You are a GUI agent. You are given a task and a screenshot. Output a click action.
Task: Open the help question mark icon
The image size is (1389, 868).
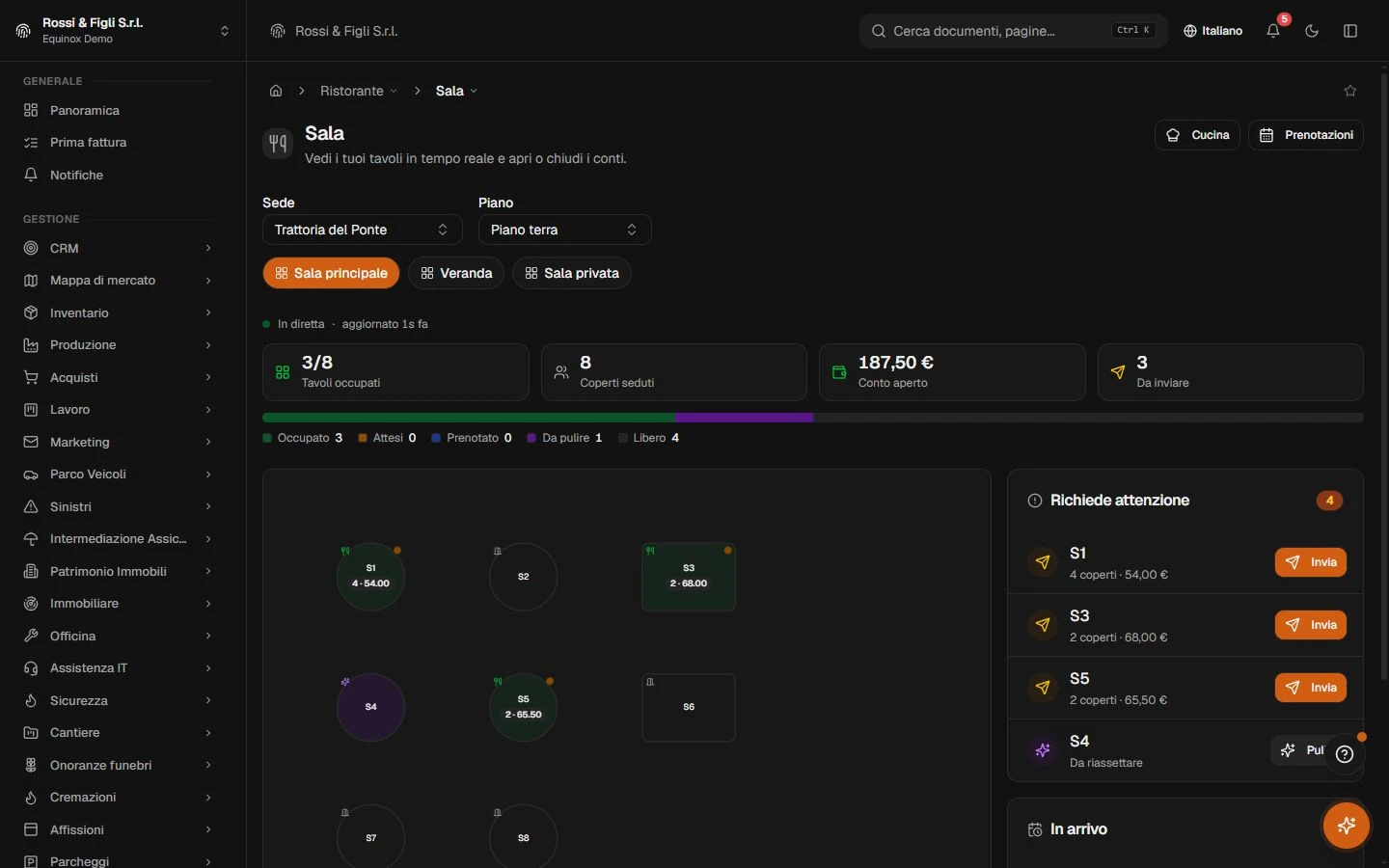coord(1345,754)
